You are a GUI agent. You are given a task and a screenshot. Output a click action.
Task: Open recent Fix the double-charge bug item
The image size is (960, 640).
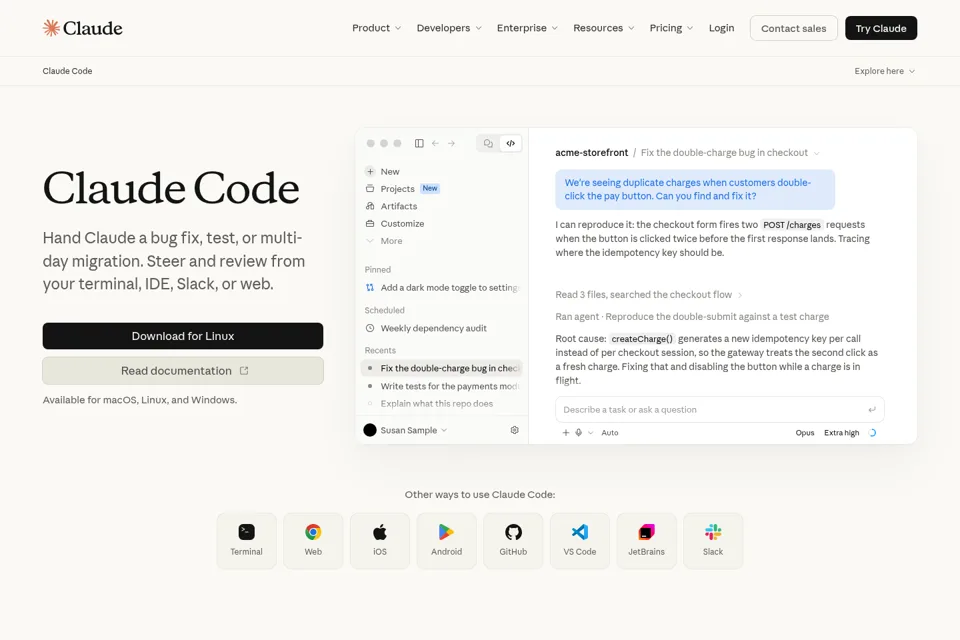click(x=441, y=368)
